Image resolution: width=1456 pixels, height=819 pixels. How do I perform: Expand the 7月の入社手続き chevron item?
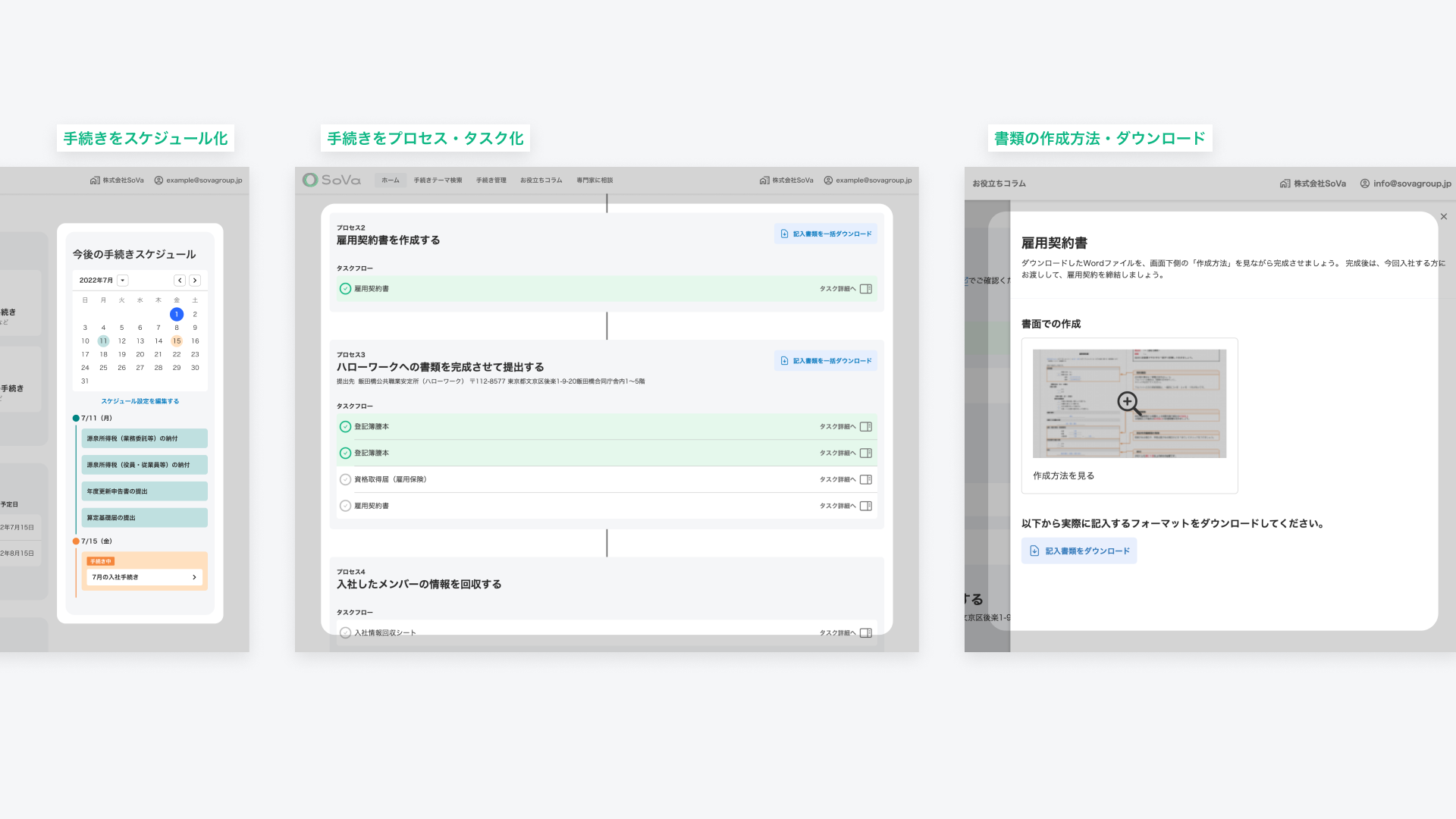[x=194, y=577]
